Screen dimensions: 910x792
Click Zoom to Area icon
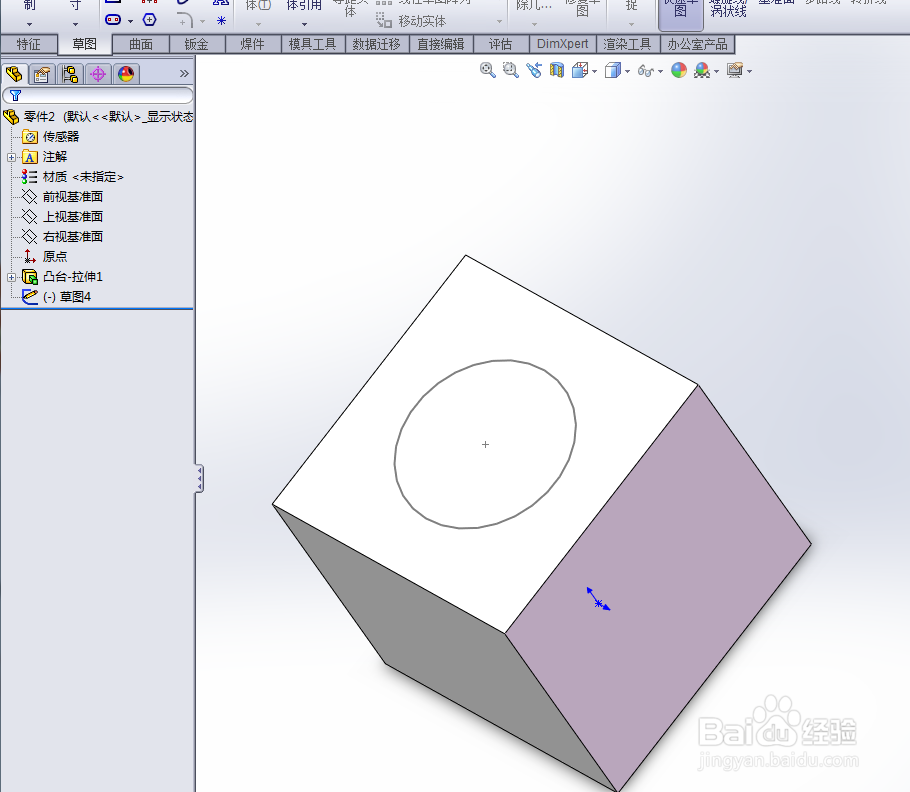click(x=511, y=71)
